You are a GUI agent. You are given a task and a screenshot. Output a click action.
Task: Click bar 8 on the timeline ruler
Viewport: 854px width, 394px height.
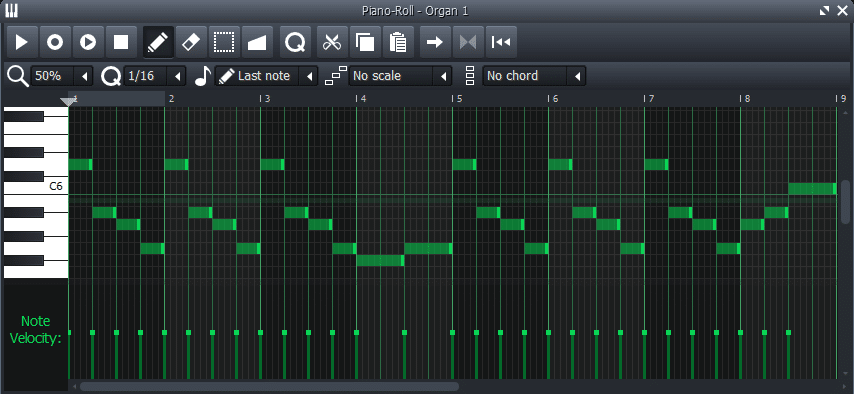[x=745, y=99]
